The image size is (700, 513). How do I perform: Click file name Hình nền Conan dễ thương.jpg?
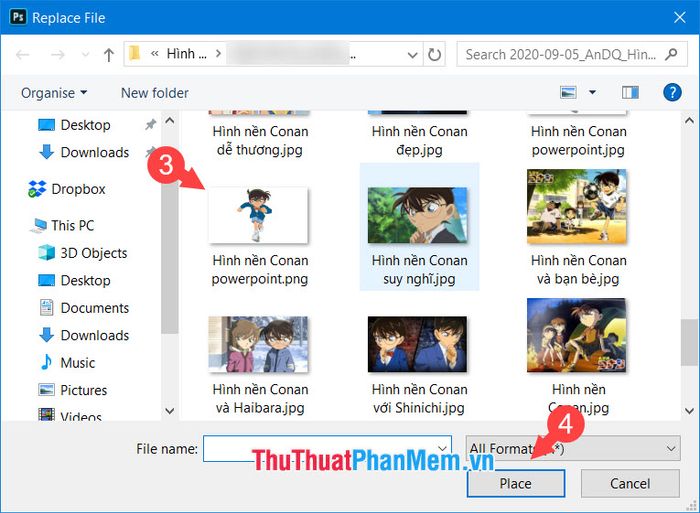[260, 141]
